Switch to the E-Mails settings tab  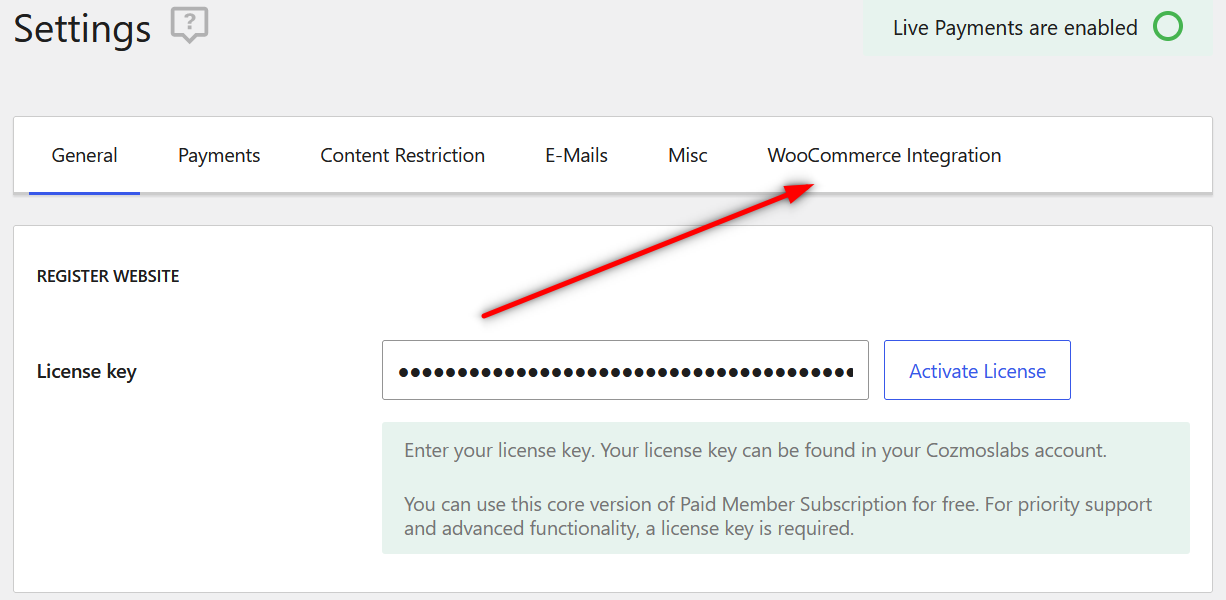click(x=576, y=155)
